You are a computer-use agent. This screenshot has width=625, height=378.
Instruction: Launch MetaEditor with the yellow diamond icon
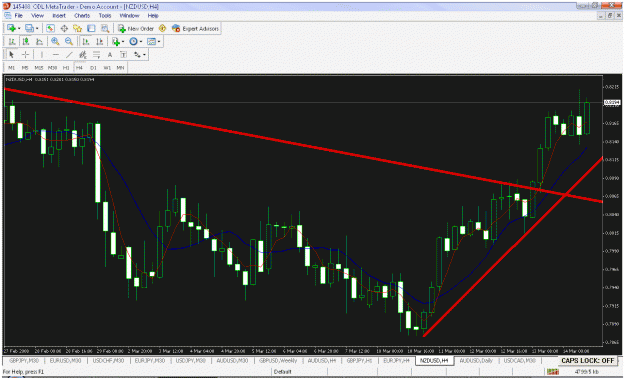coord(162,28)
